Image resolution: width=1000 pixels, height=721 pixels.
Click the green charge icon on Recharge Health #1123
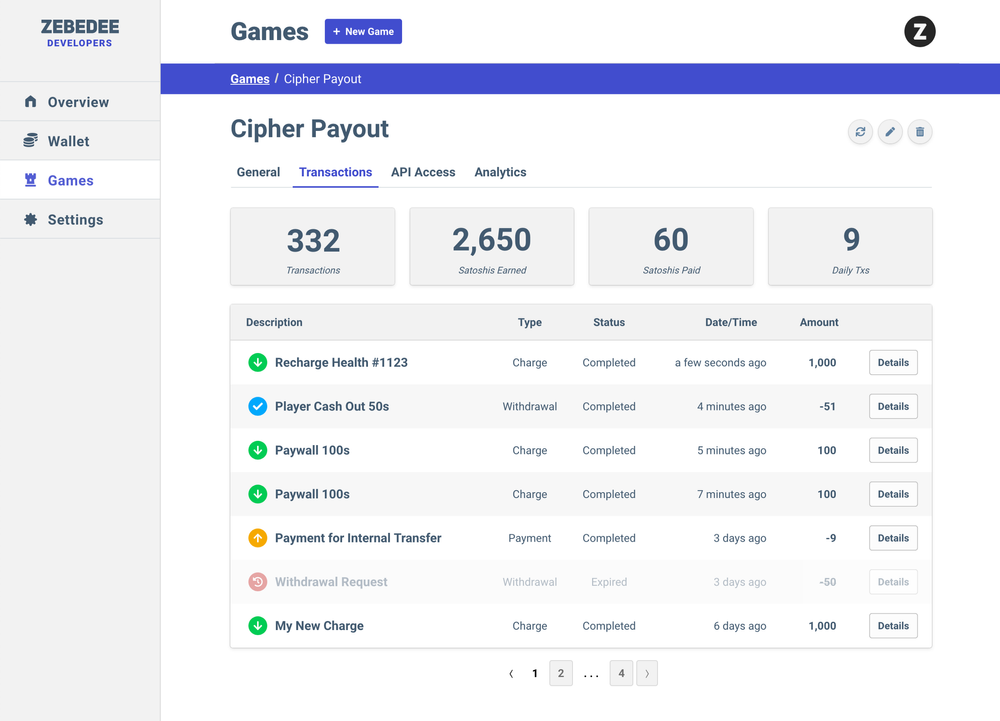click(258, 362)
